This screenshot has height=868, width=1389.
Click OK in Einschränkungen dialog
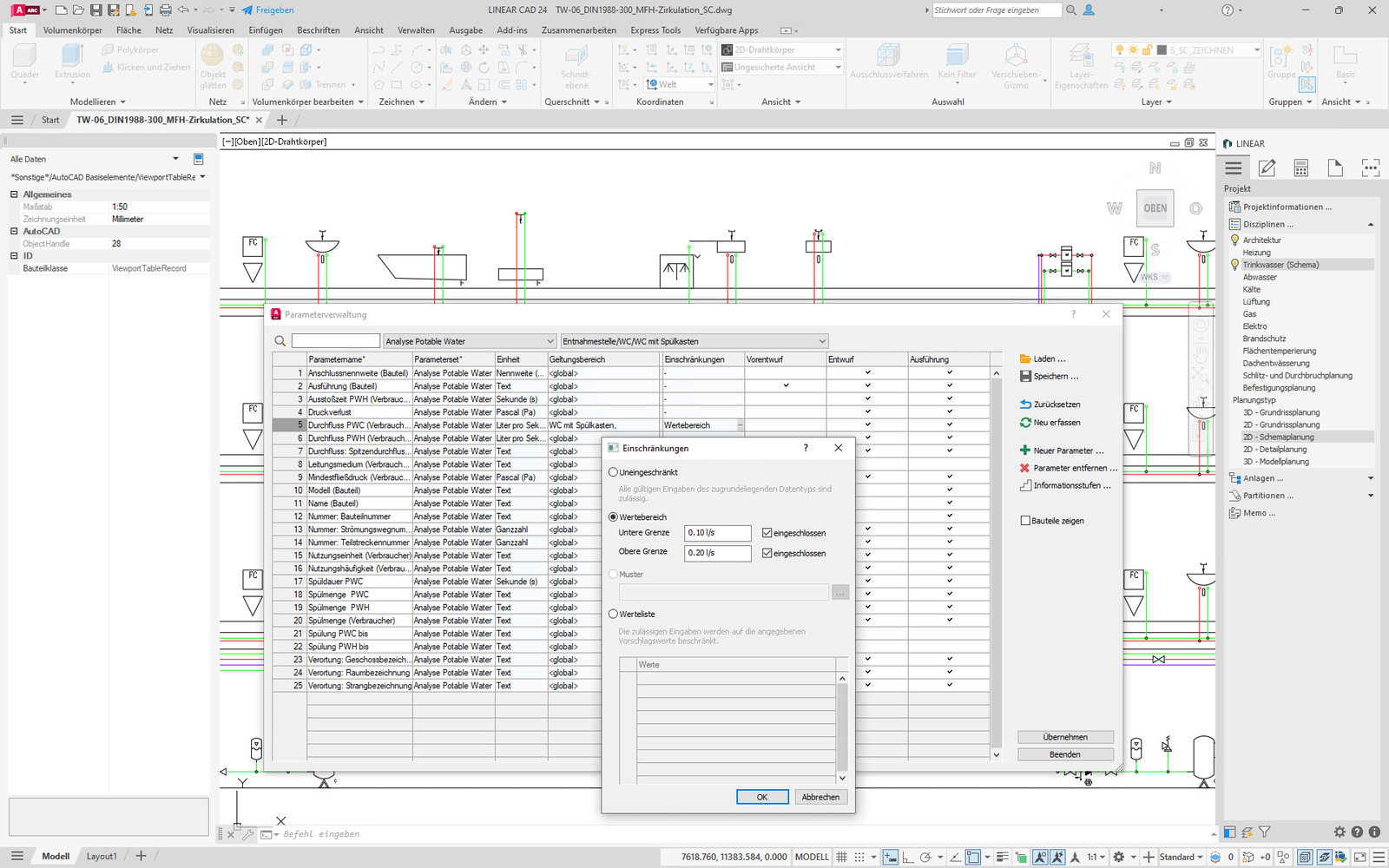(x=762, y=797)
